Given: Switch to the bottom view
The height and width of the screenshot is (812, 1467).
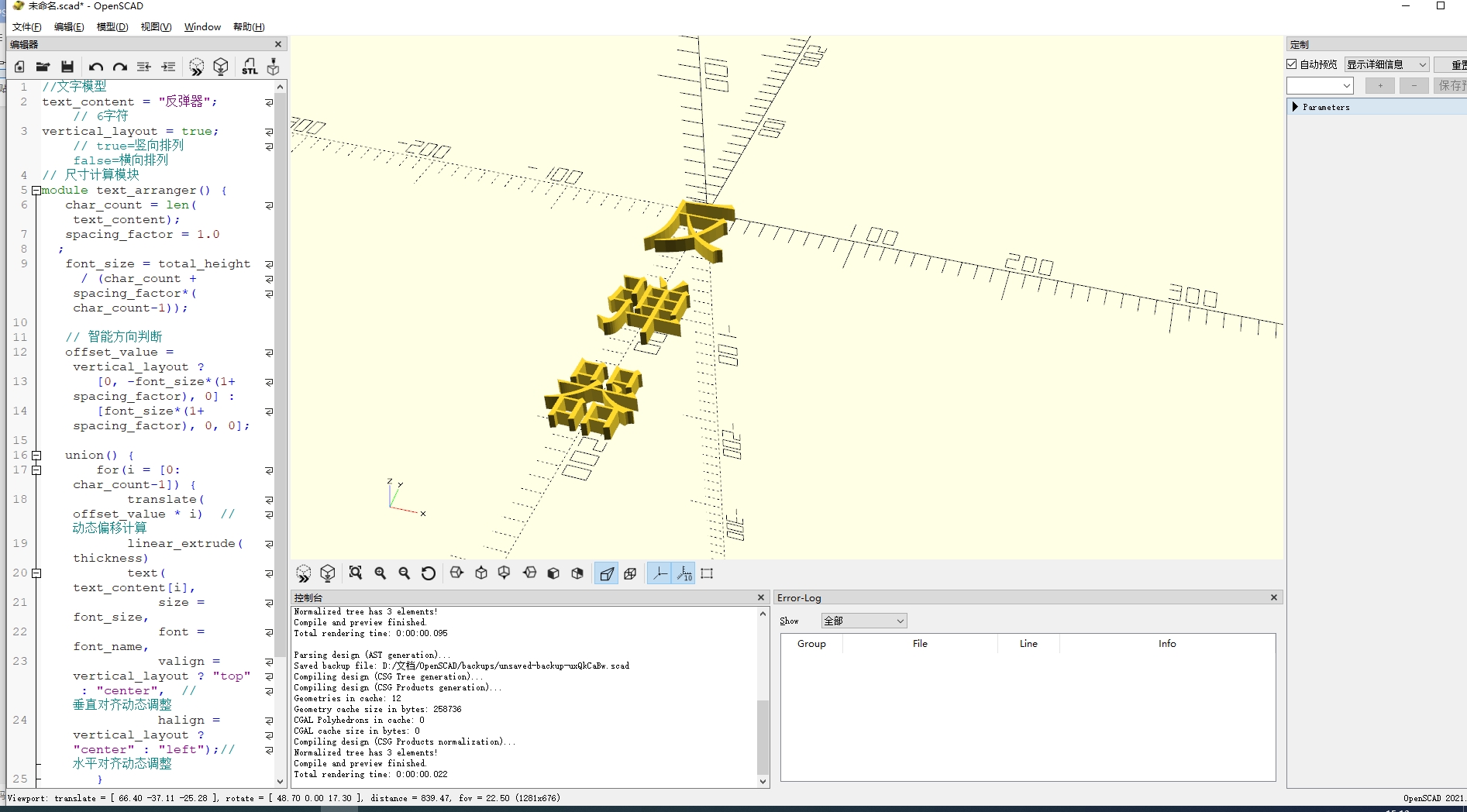Looking at the screenshot, I should pos(504,573).
